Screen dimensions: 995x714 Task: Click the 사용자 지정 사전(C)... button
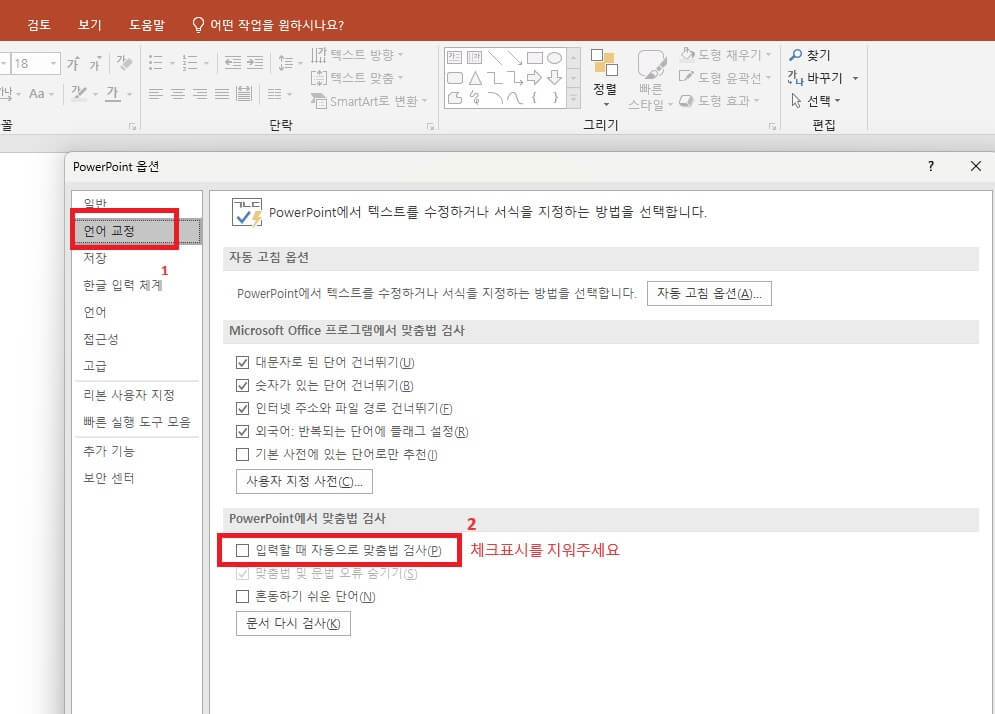[304, 481]
